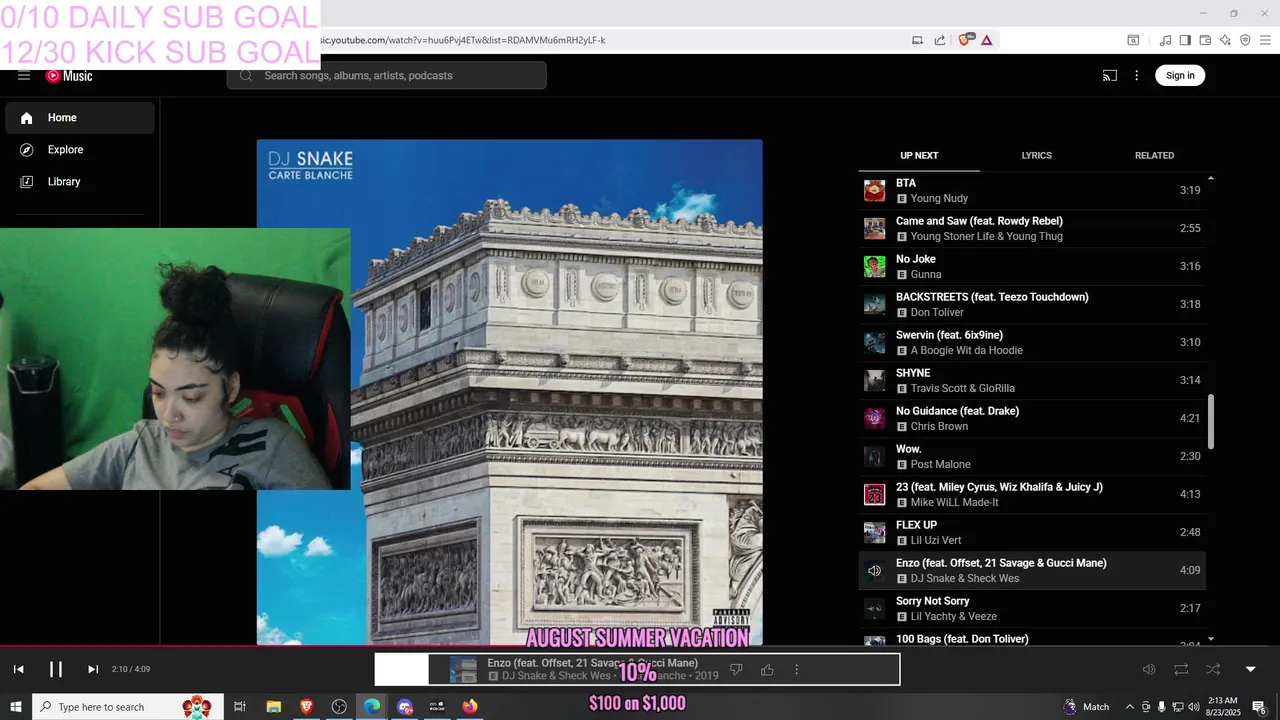Switch to the UP NEXT tab
1280x720 pixels.
tap(919, 156)
